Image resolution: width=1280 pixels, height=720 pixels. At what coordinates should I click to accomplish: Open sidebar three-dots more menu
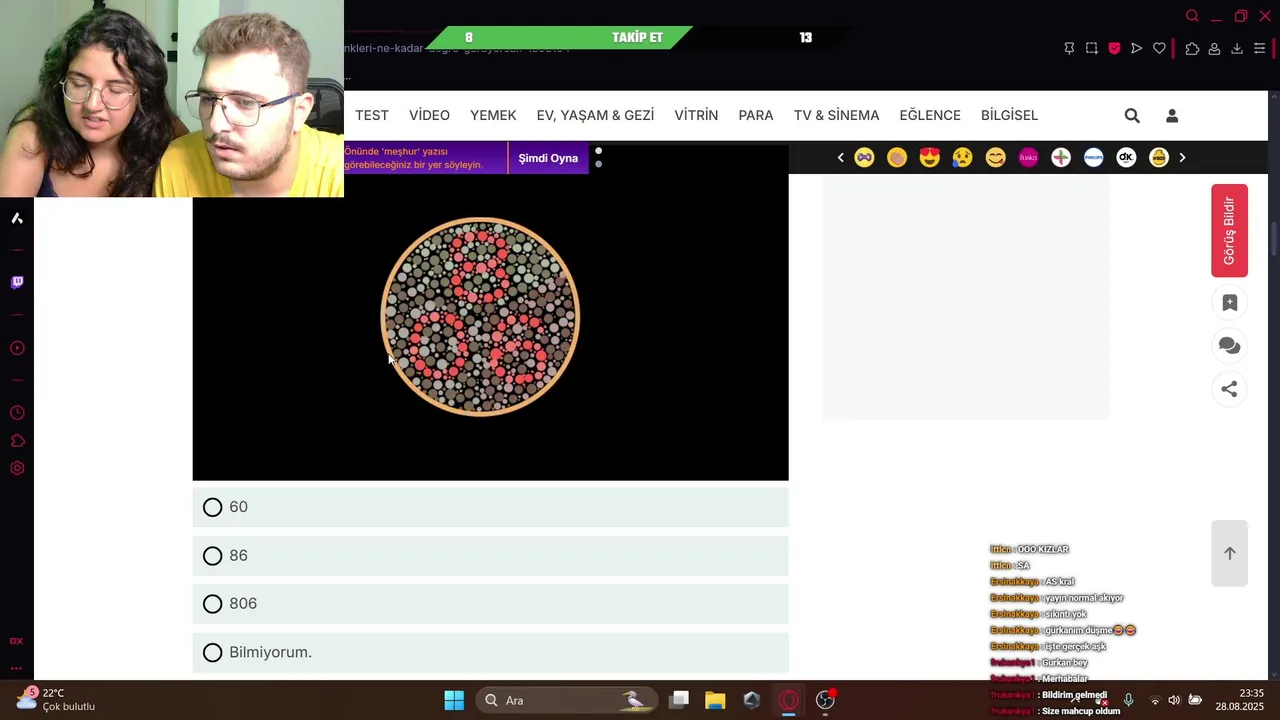[16, 668]
